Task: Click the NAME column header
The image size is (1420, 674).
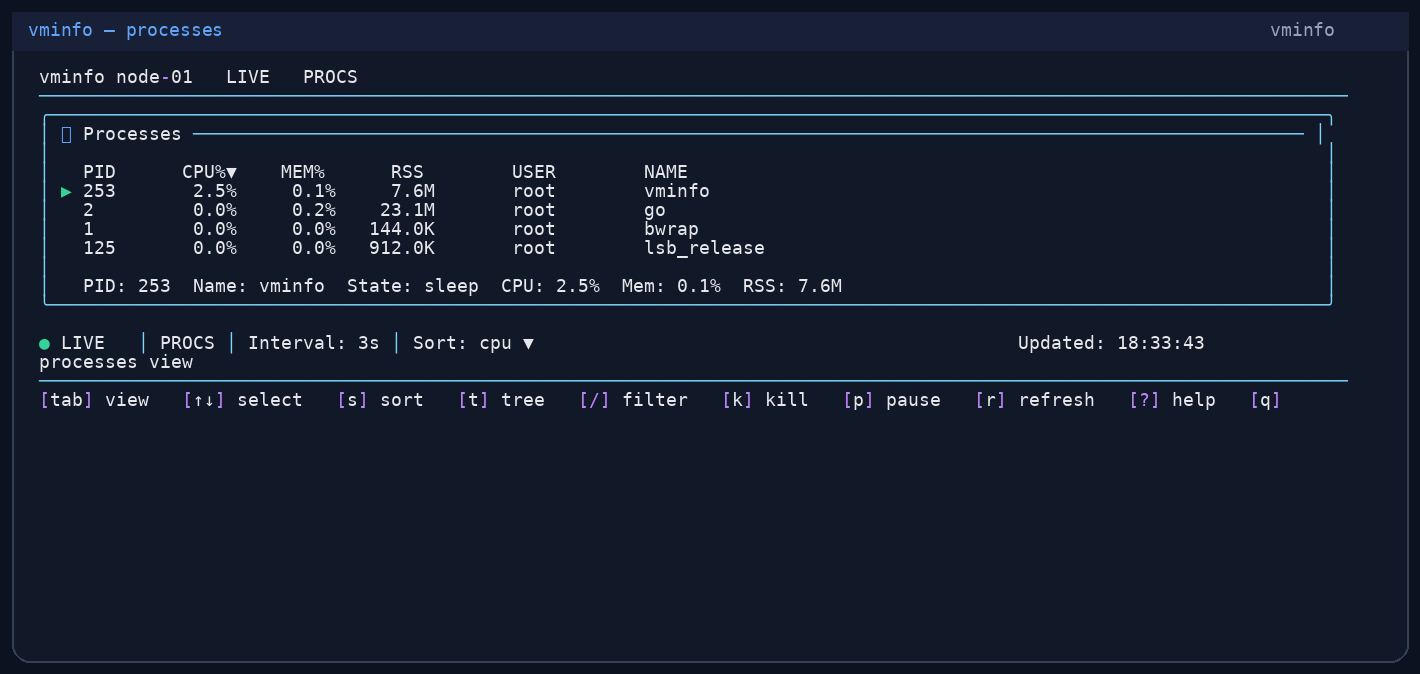Action: tap(666, 172)
